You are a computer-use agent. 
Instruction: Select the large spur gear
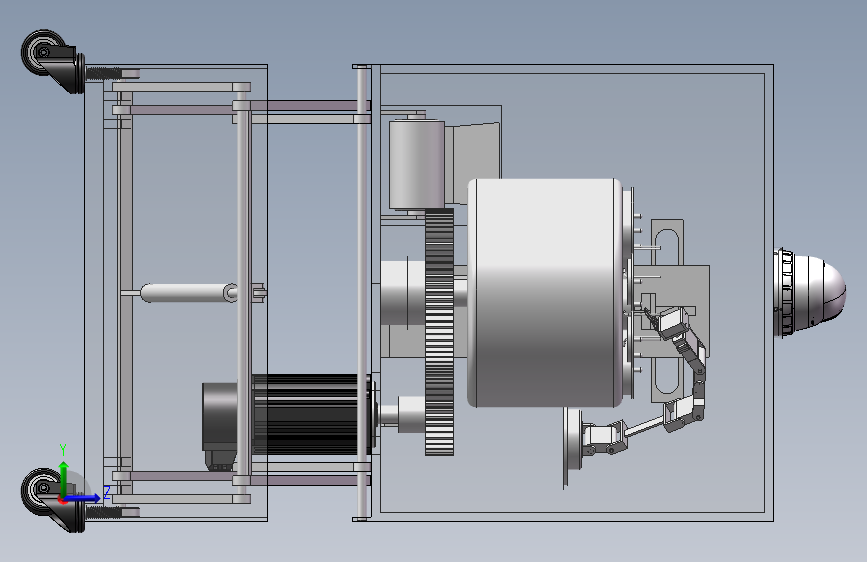click(x=440, y=332)
